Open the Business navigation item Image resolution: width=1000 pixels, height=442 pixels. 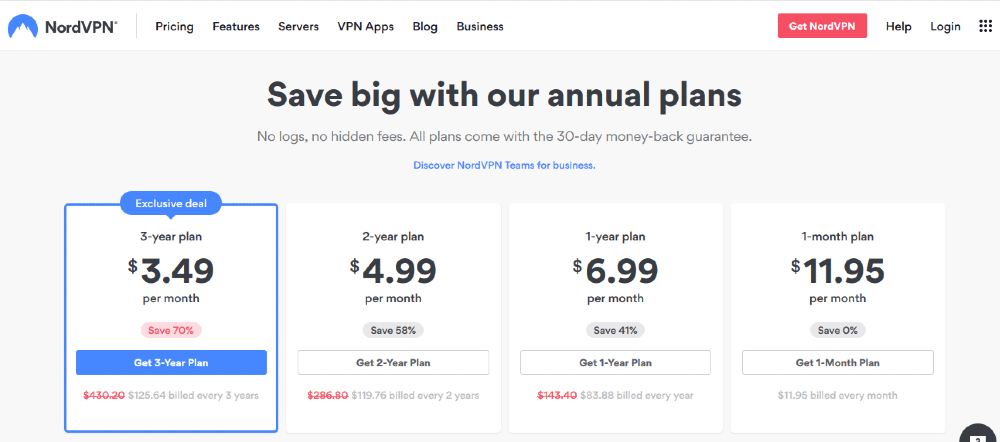(x=480, y=26)
